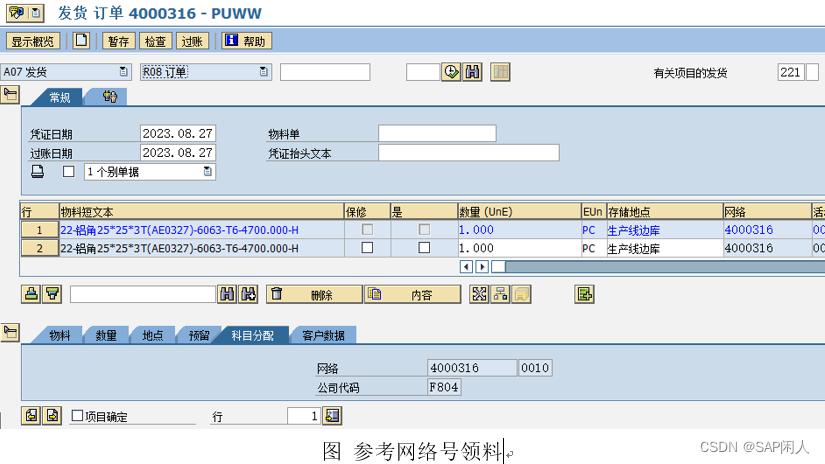Toggle 是 checkbox in row 1
Viewport: 825px width, 464px height.
pyautogui.click(x=424, y=229)
